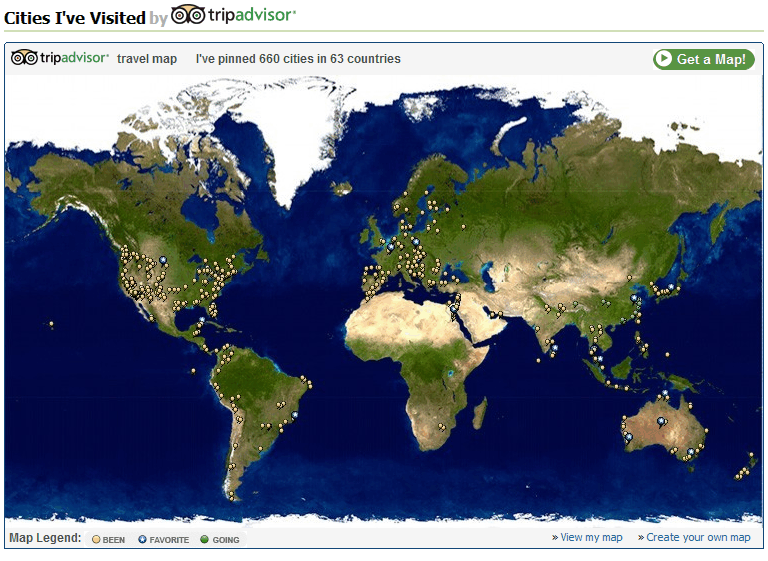Click the 'I've pinned 660 cities in 63 countries' text
Viewport: 768px width, 561px height.
pos(298,59)
